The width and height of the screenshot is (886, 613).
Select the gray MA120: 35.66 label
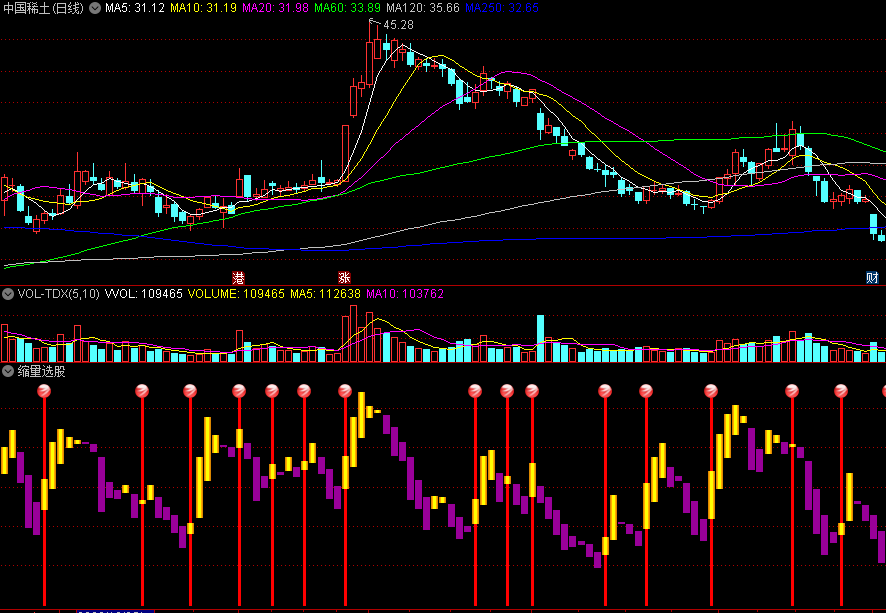click(423, 8)
